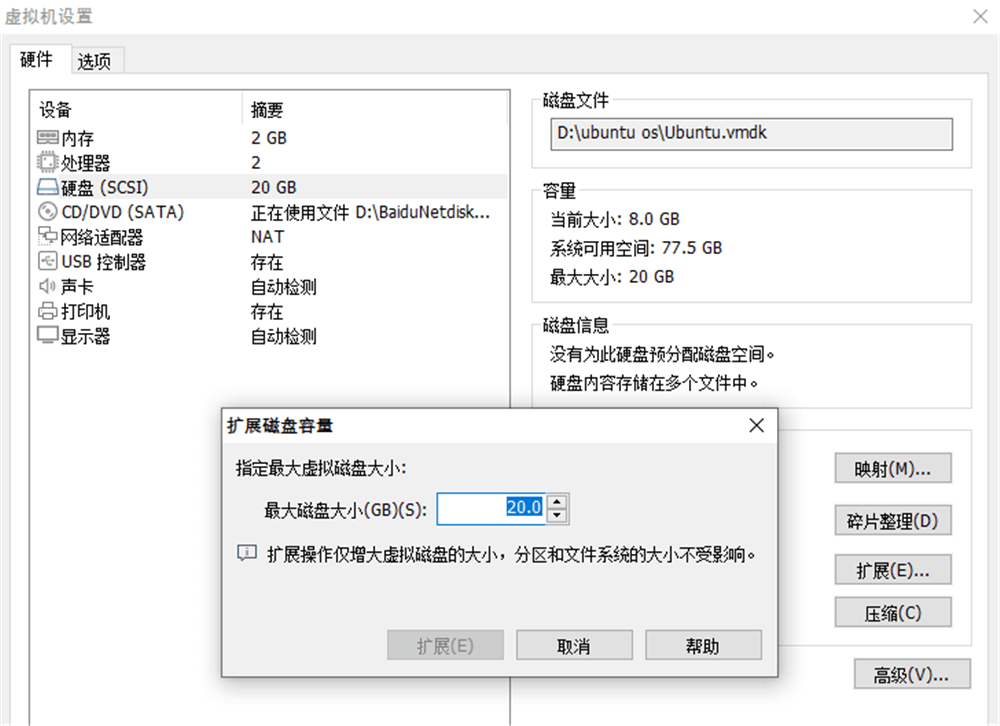Screen dimensions: 1000x726
Task: Click the 帮助 help button
Action: coord(703,646)
